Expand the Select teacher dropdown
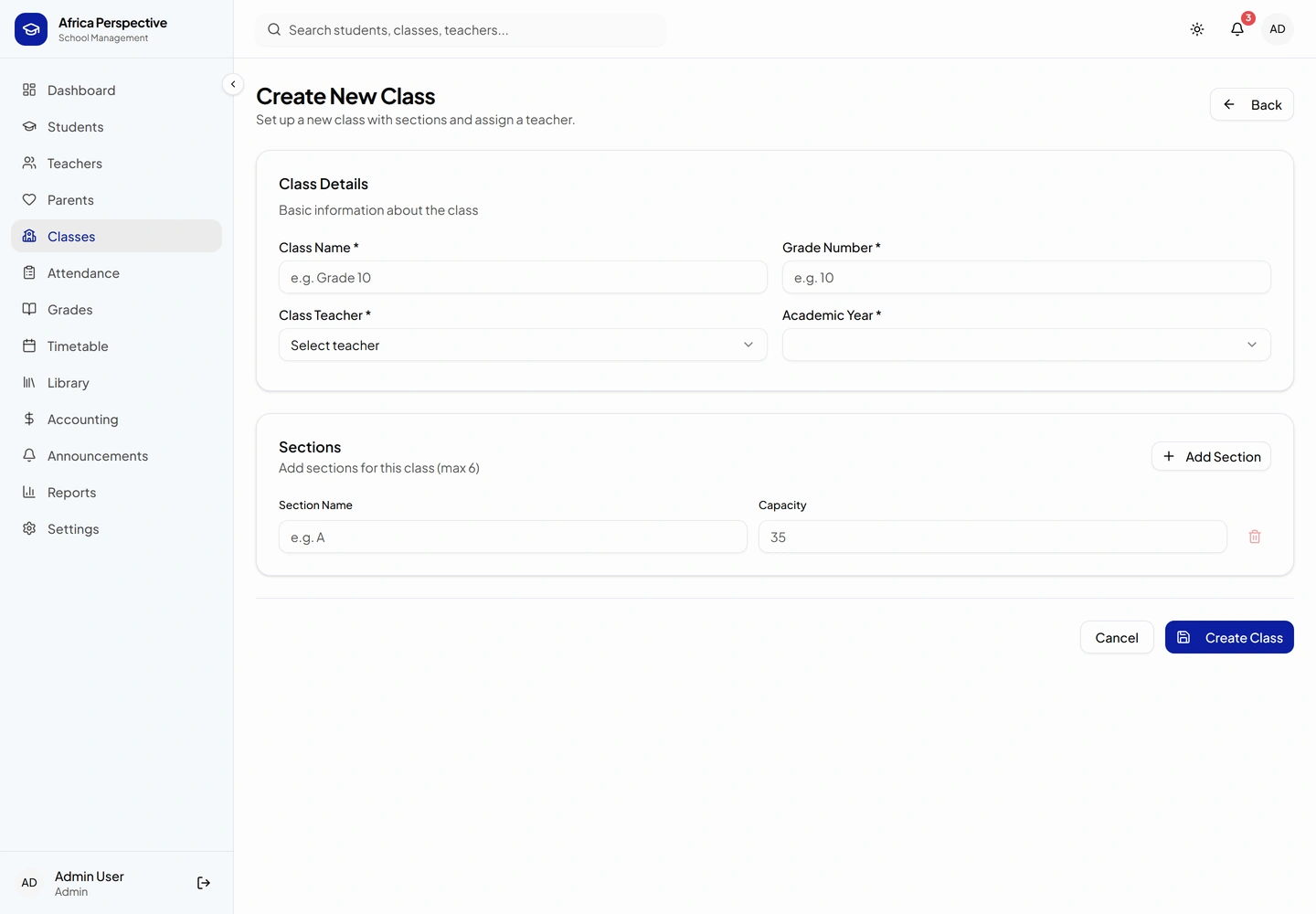The image size is (1316, 914). click(x=523, y=345)
